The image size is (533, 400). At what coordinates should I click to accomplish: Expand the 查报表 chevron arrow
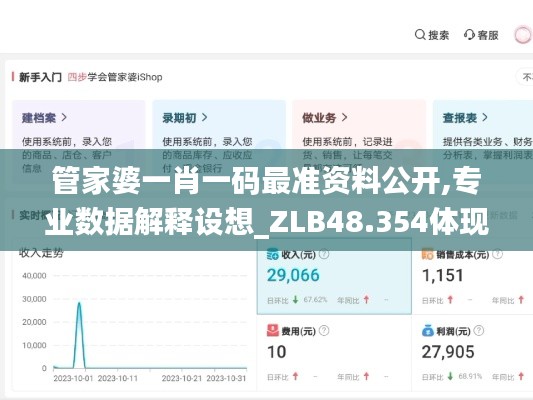coord(485,118)
